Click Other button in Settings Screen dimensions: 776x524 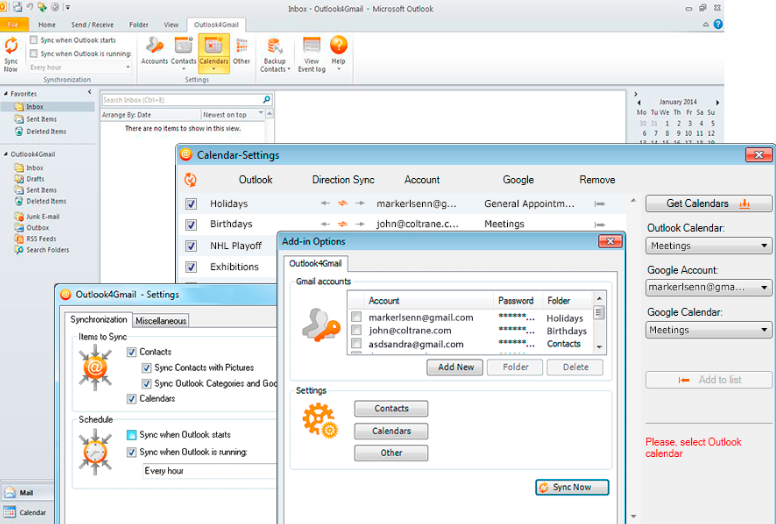click(391, 453)
